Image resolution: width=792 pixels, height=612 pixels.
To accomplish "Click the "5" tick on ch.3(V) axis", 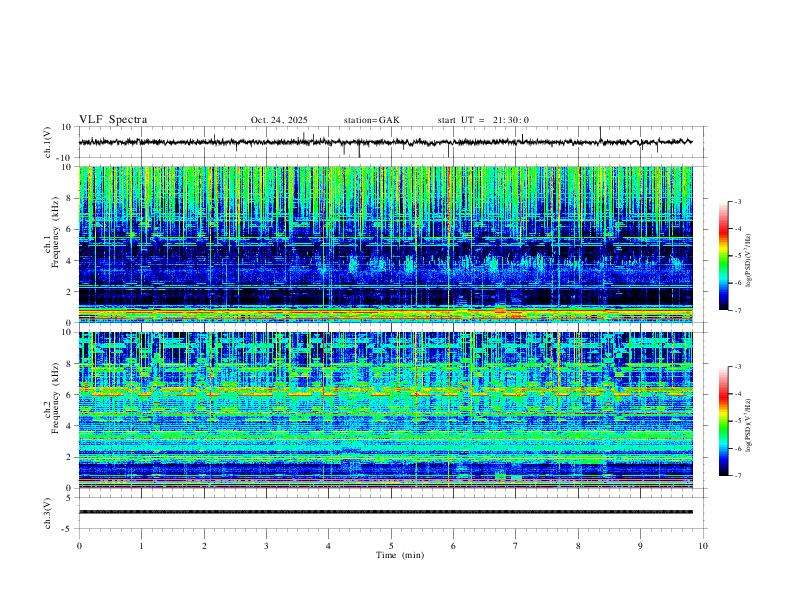I will [70, 497].
